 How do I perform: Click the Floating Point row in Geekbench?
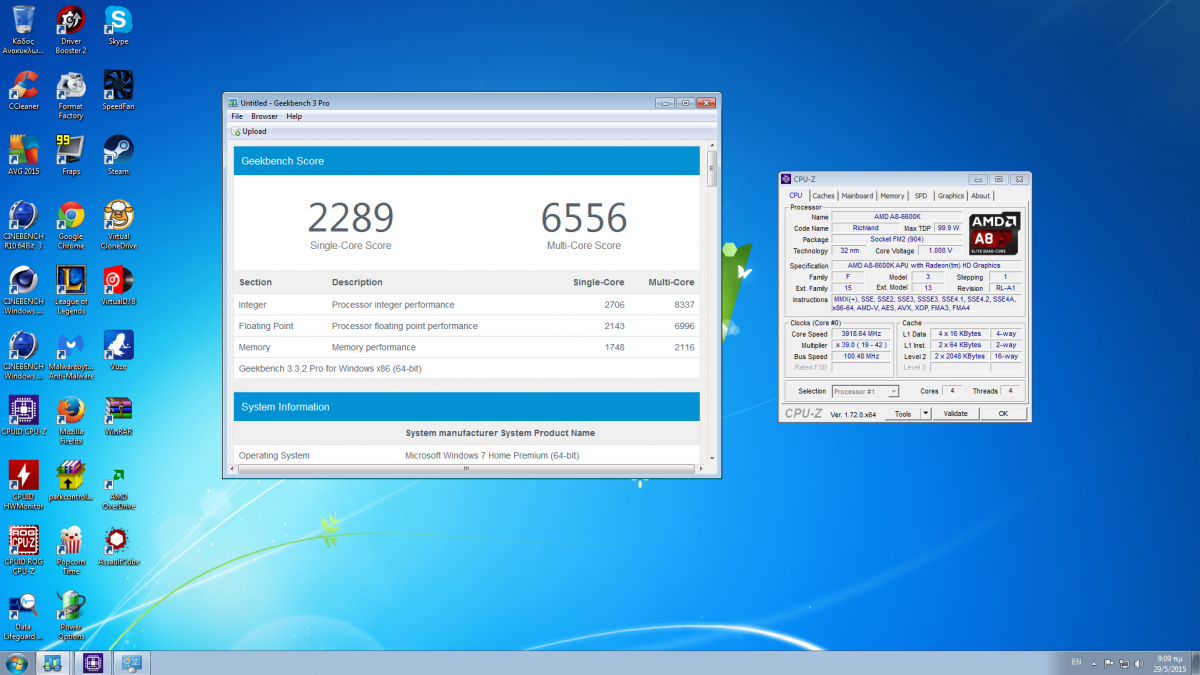tap(466, 326)
